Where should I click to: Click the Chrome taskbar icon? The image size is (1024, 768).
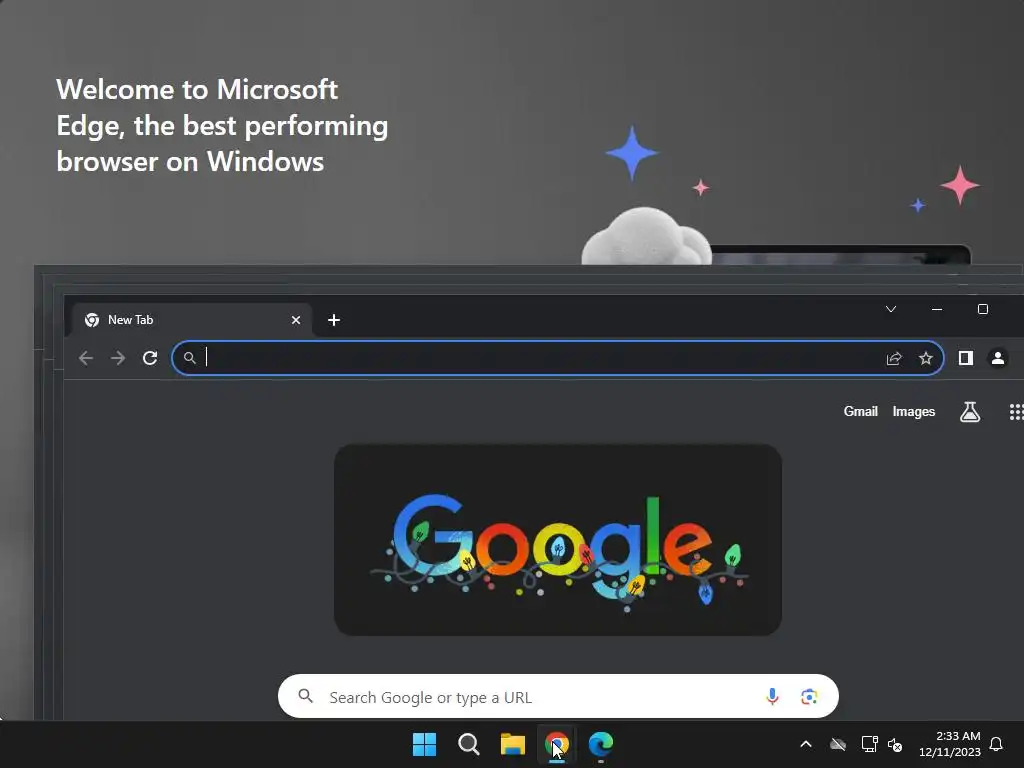pos(557,744)
